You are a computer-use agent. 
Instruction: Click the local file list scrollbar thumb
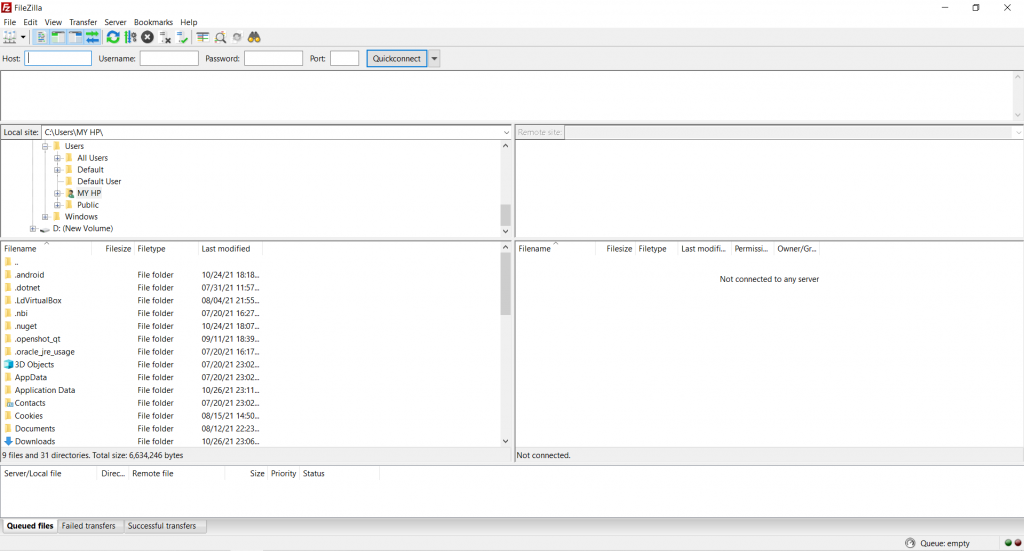[x=505, y=284]
